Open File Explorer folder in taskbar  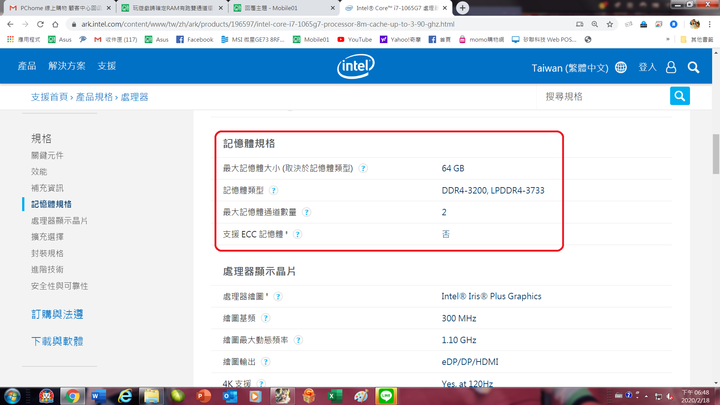(151, 396)
